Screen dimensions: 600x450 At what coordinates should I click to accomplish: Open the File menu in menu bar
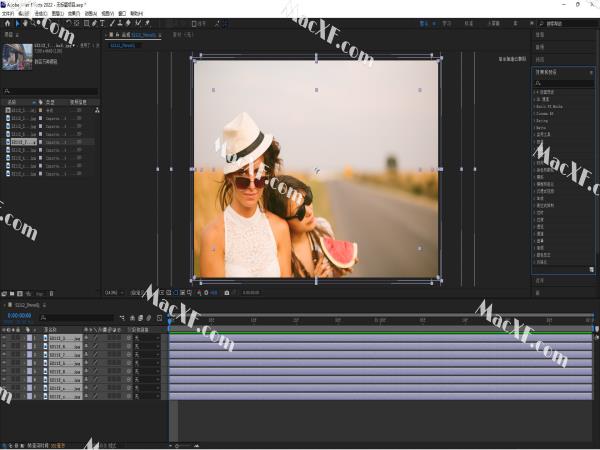tap(7, 13)
